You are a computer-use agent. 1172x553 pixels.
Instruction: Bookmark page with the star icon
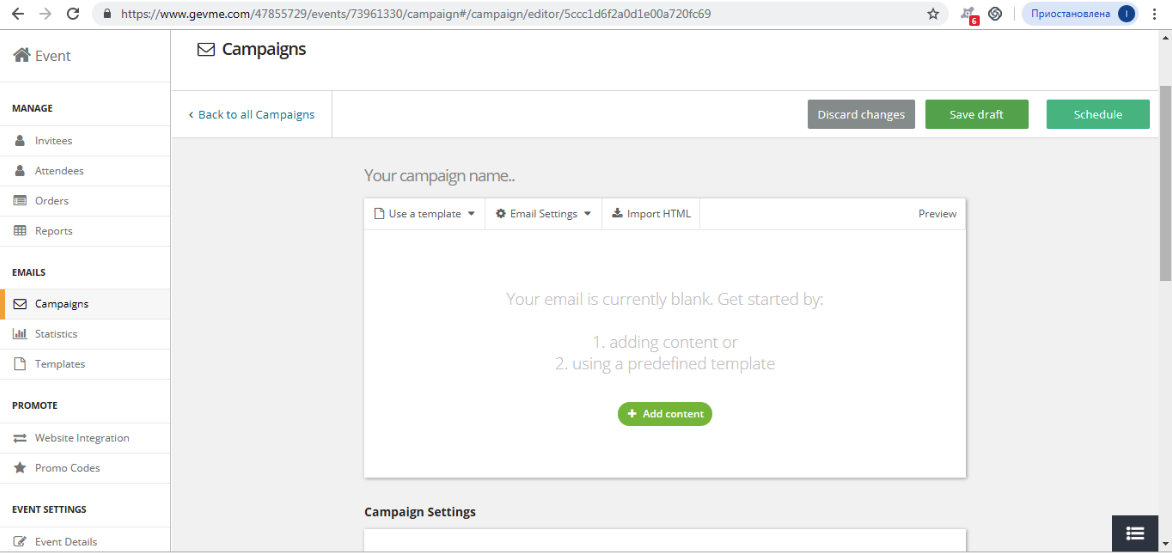[933, 14]
